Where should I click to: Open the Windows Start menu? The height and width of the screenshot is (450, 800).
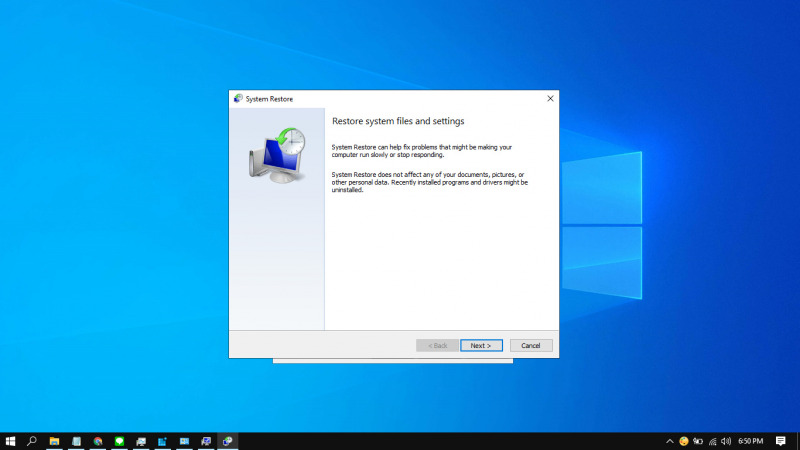(10, 441)
